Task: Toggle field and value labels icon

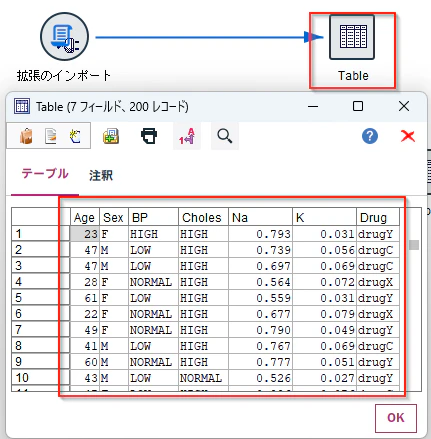Action: [187, 136]
